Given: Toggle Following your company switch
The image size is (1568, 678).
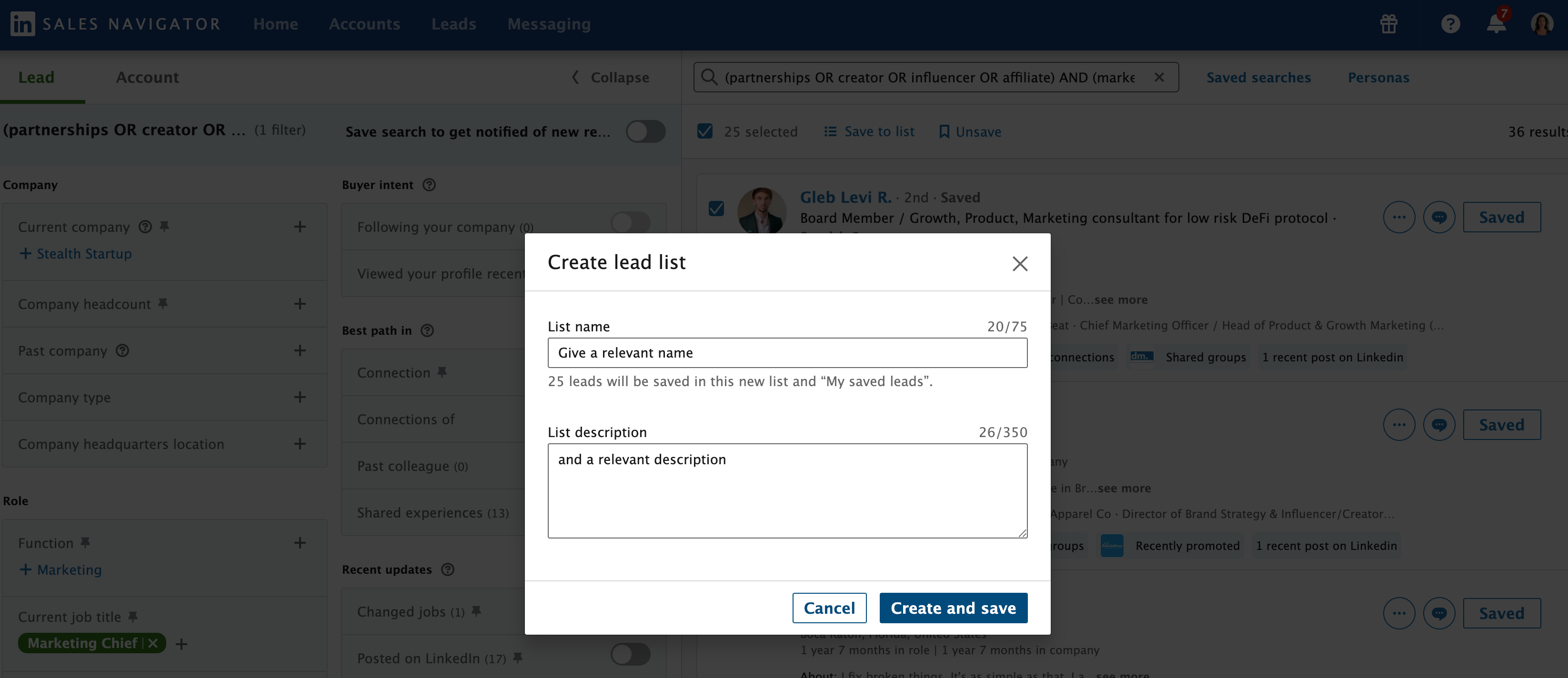Looking at the screenshot, I should pos(631,223).
